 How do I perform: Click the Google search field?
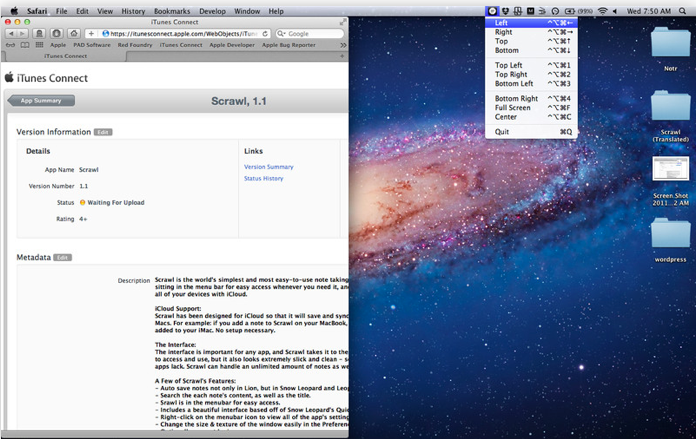pos(309,34)
